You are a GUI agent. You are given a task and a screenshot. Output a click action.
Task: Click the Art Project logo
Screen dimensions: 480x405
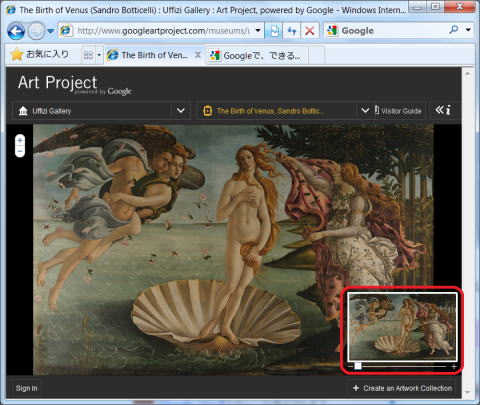tap(75, 84)
